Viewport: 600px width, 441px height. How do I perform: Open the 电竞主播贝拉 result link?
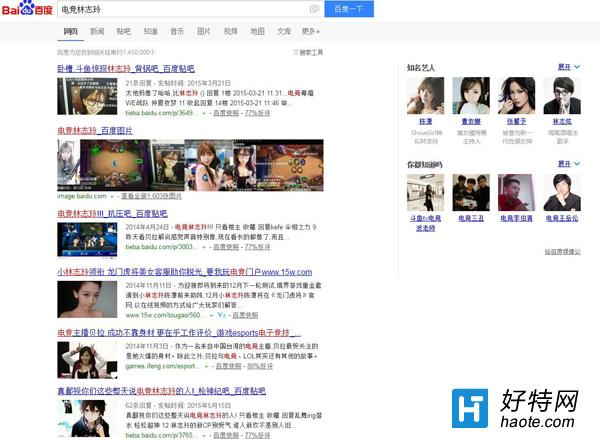pyautogui.click(x=179, y=333)
